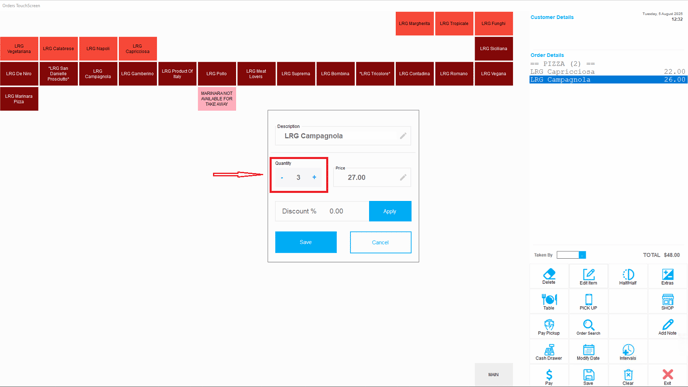The width and height of the screenshot is (688, 387).
Task: Open Extras for the selected item
Action: (x=667, y=276)
